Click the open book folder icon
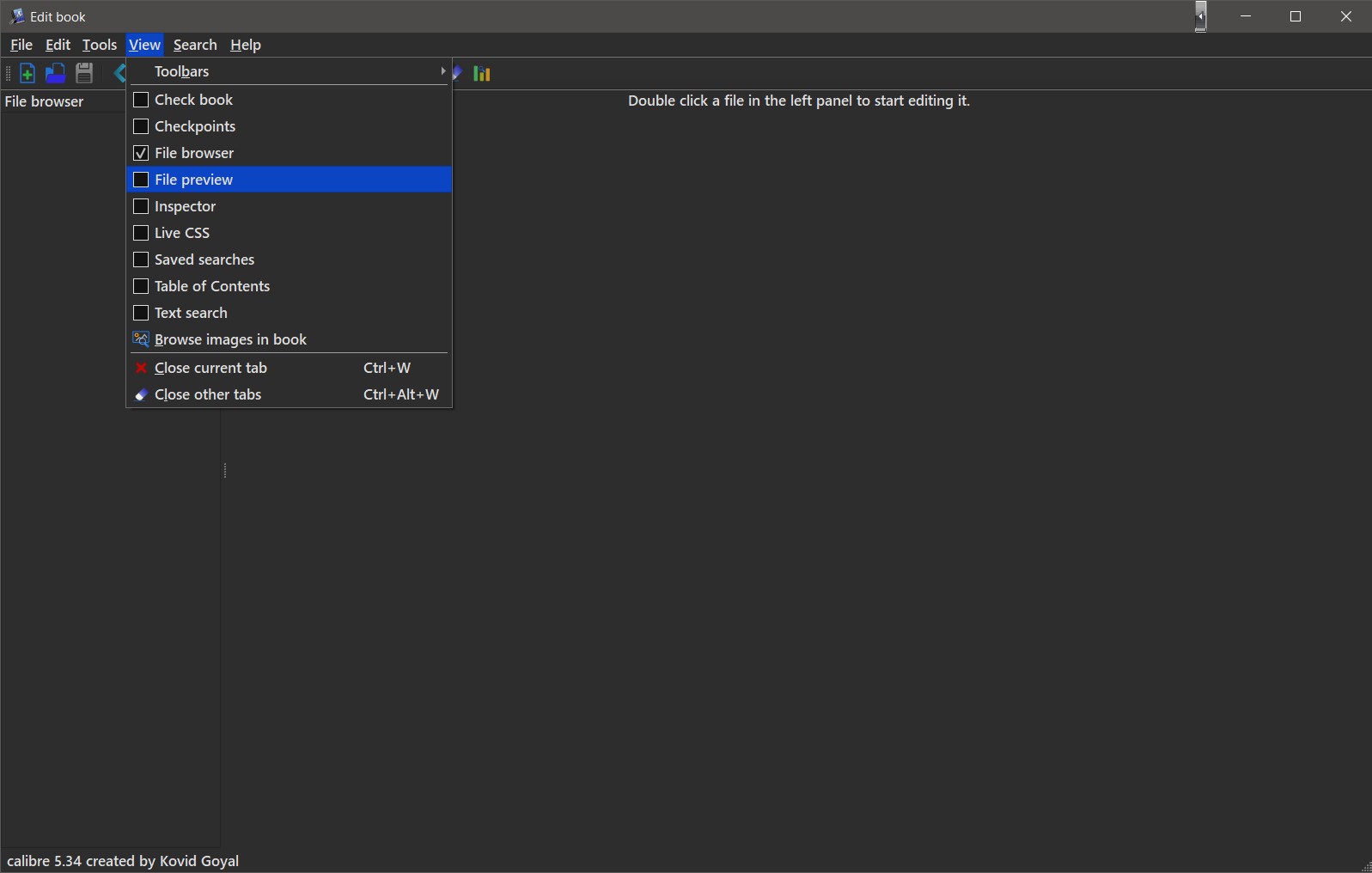The width and height of the screenshot is (1372, 873). (x=55, y=74)
